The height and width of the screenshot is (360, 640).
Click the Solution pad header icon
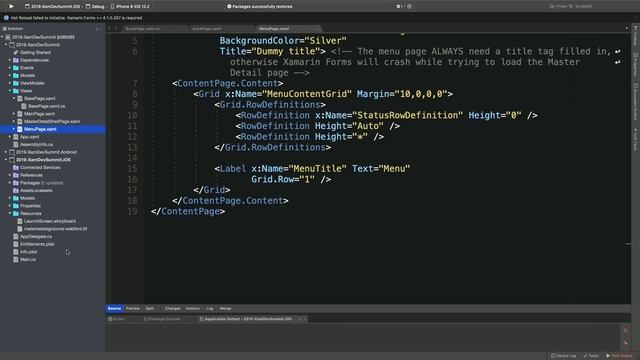4,29
